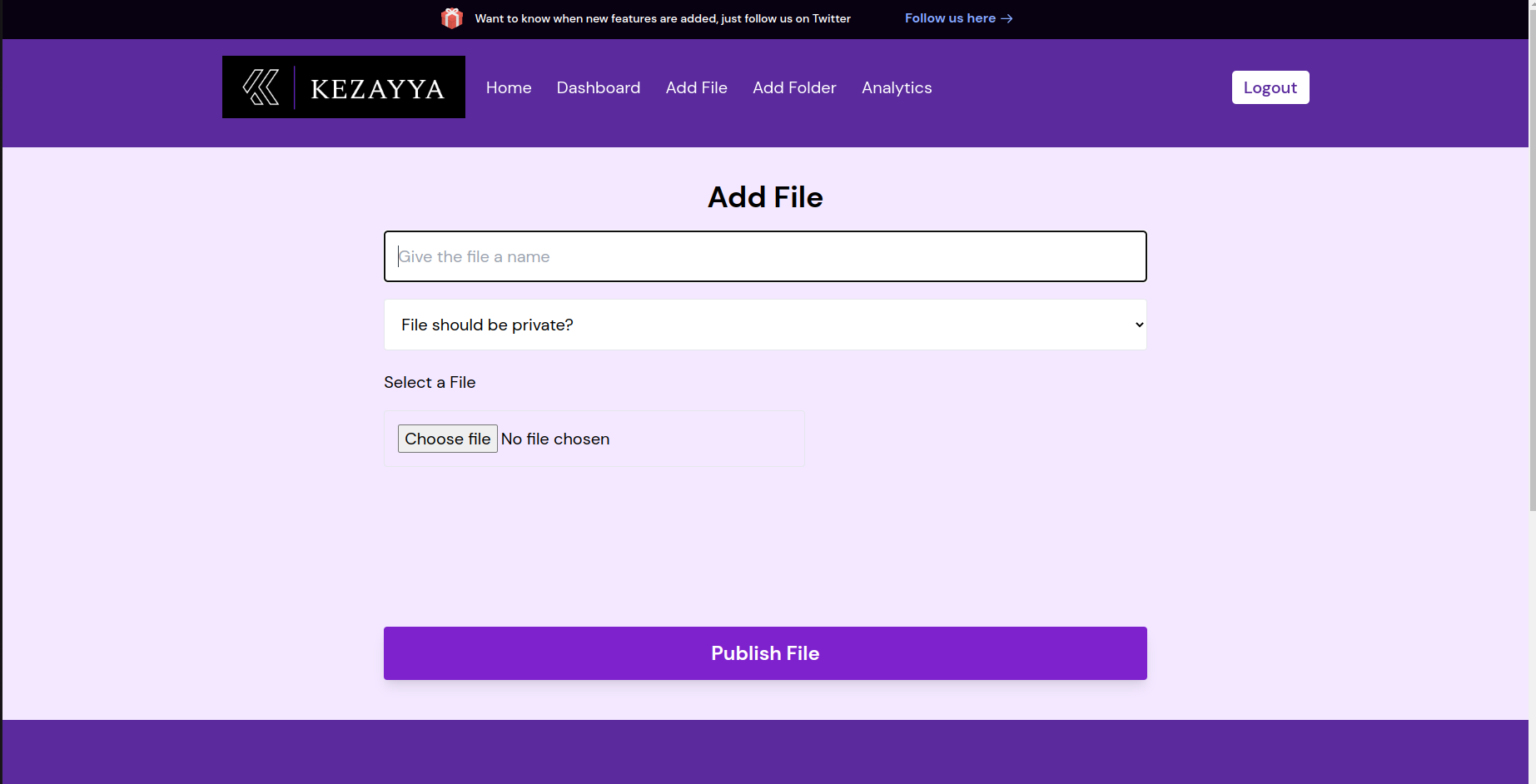
Task: Click the 'Select a File' label text
Action: [430, 382]
